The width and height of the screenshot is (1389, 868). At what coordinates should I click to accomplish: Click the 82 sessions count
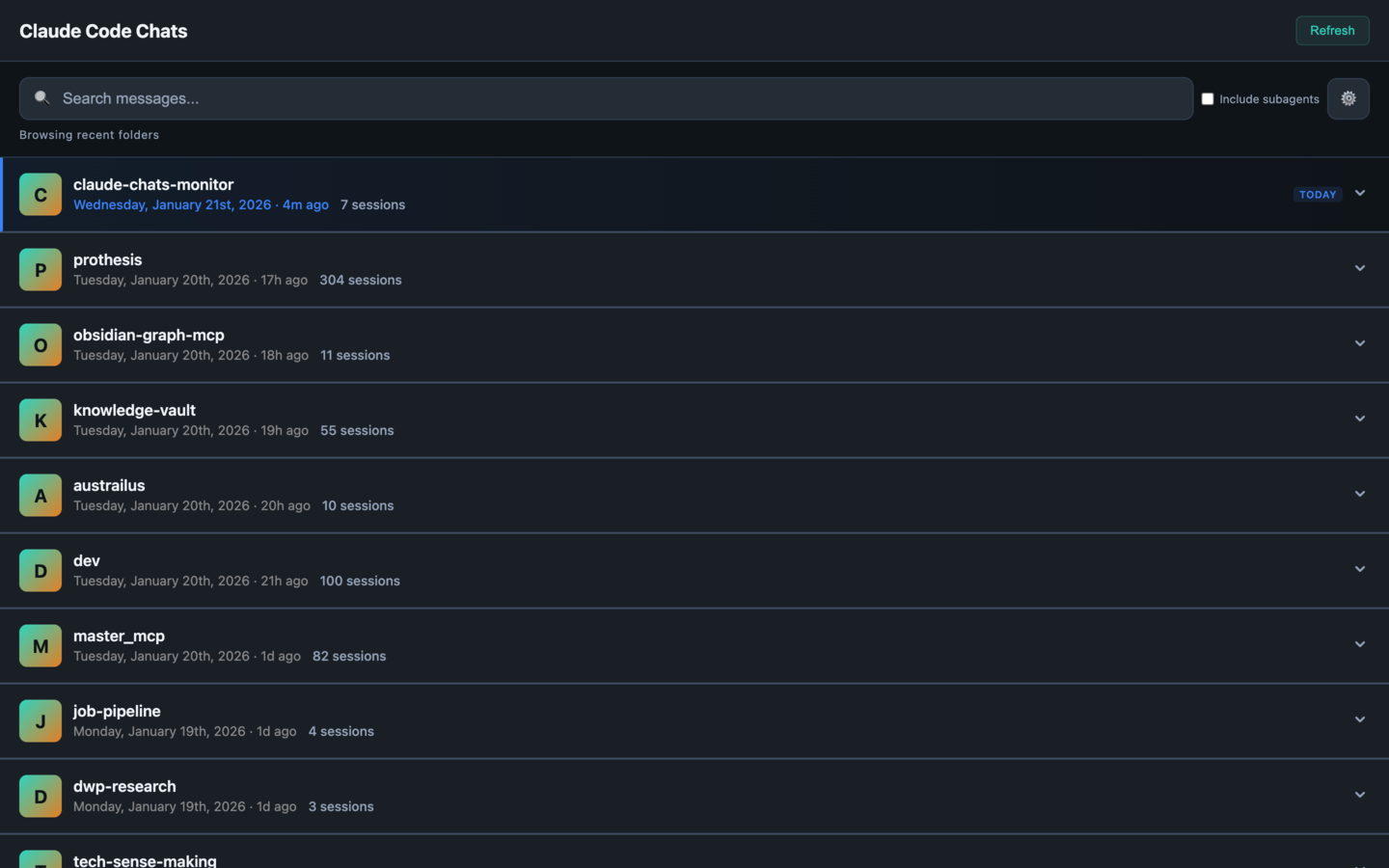[349, 656]
